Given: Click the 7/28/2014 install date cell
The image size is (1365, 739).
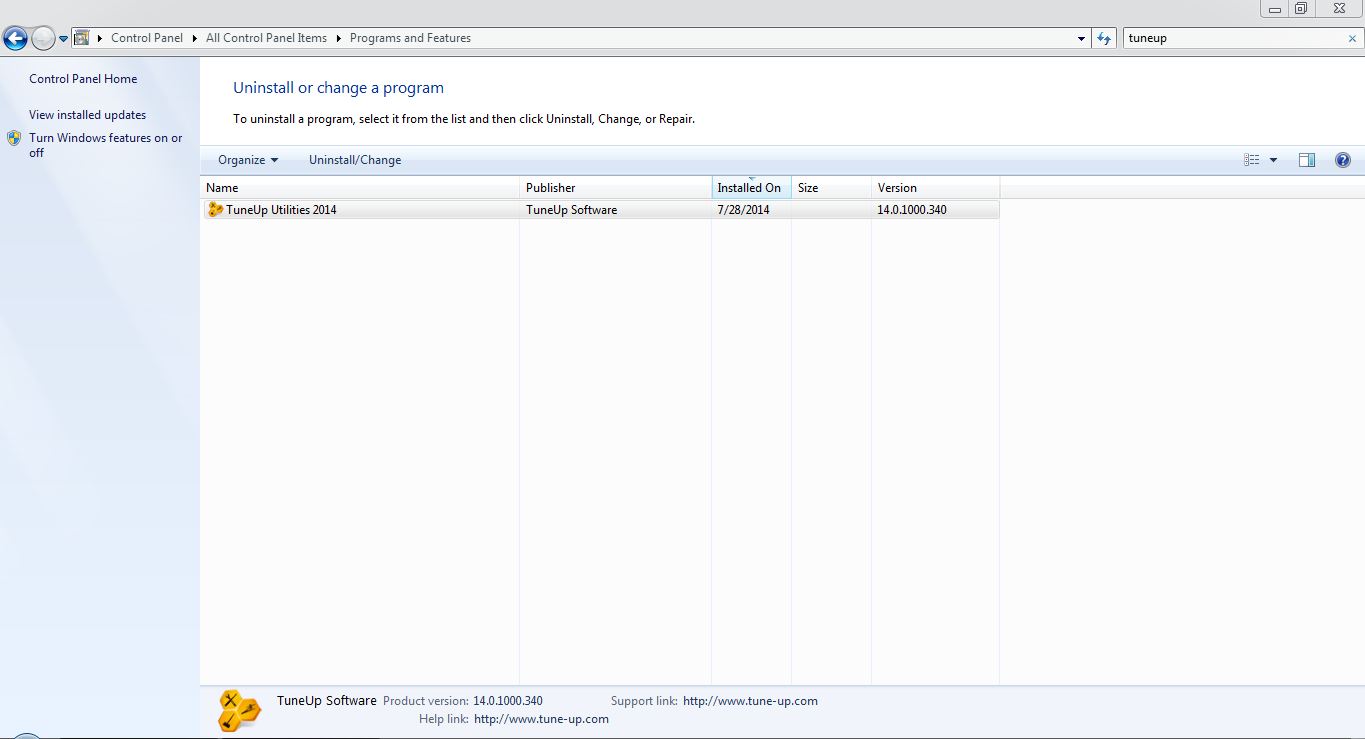Looking at the screenshot, I should [744, 210].
